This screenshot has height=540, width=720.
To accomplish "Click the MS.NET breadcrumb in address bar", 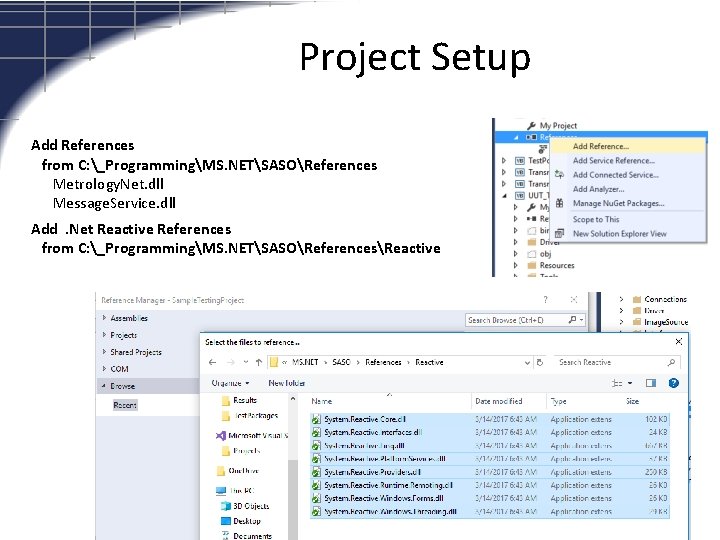I will point(305,362).
